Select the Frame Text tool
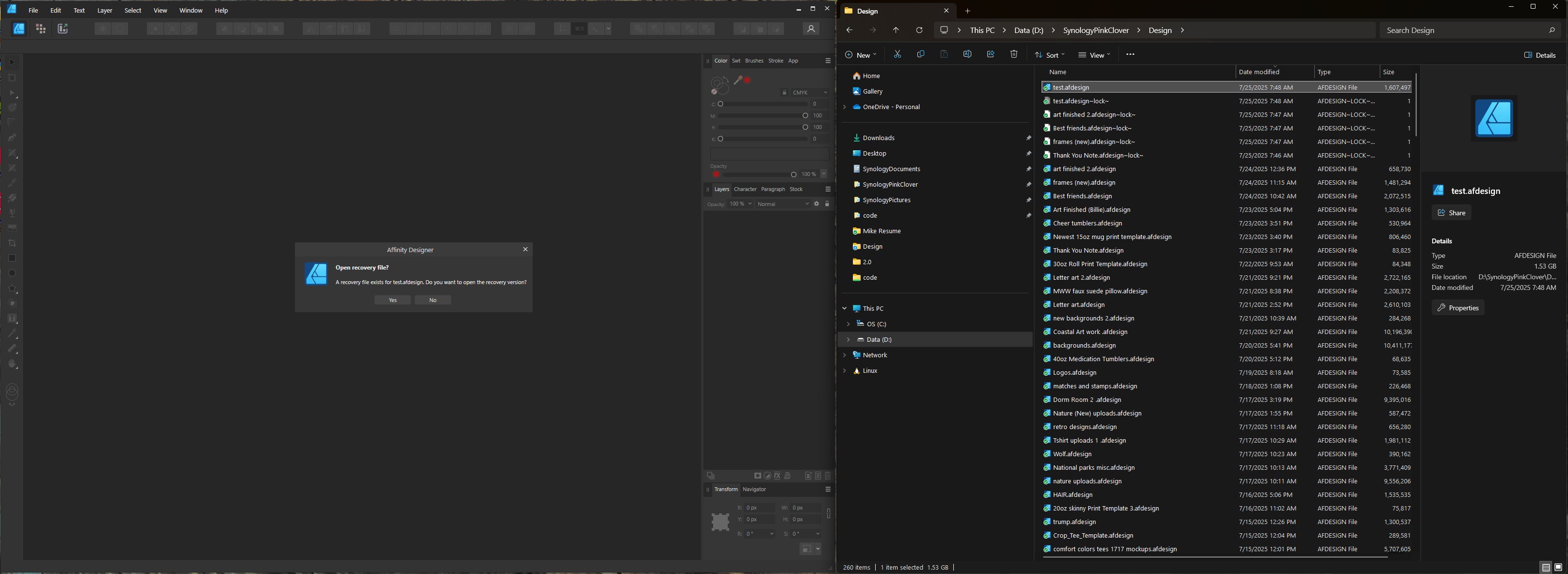 [12, 319]
